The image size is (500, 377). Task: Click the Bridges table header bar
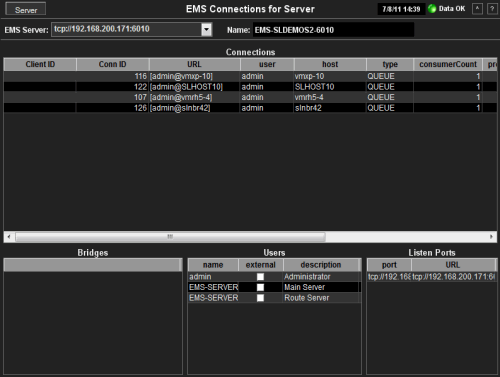92,265
